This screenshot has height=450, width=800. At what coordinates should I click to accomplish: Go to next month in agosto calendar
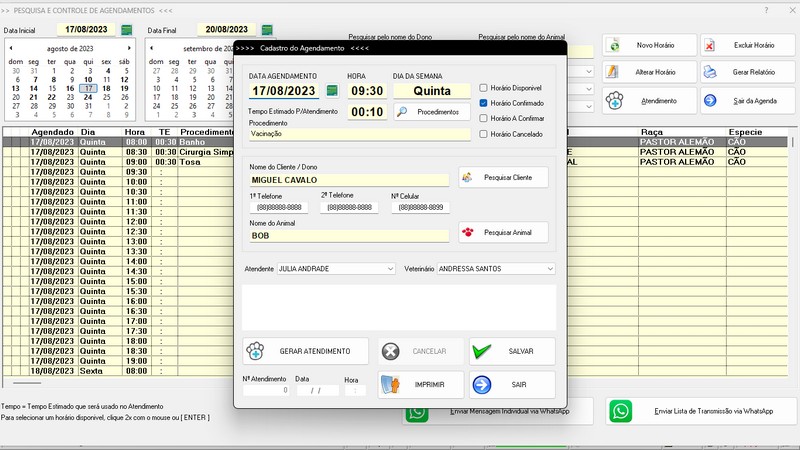click(136, 48)
